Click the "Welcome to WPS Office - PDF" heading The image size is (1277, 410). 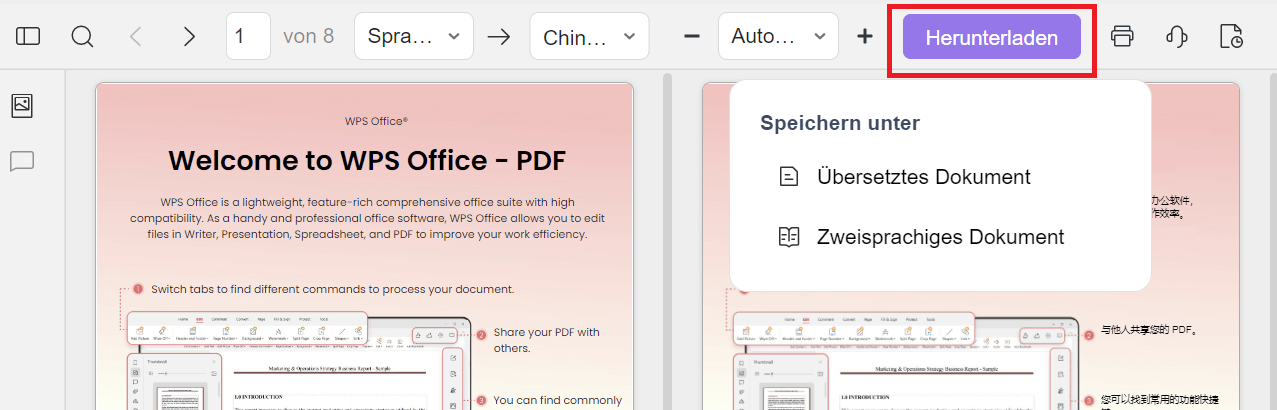coord(367,160)
